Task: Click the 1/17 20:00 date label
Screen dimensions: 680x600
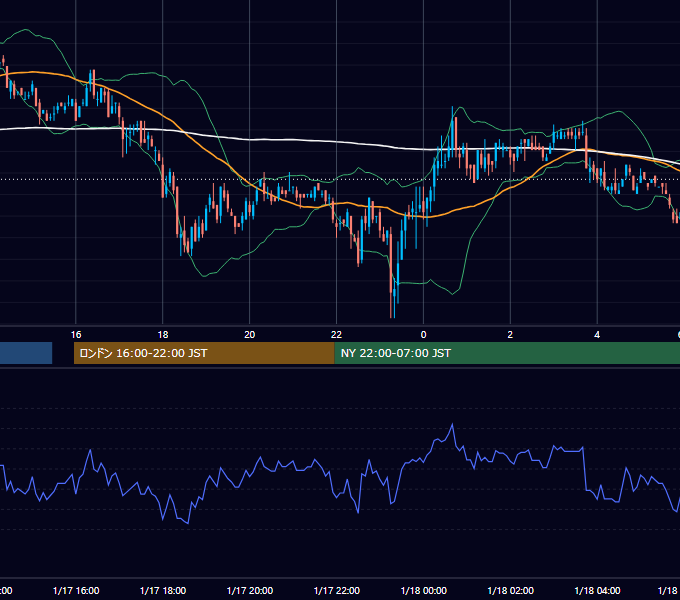Action: [249, 590]
